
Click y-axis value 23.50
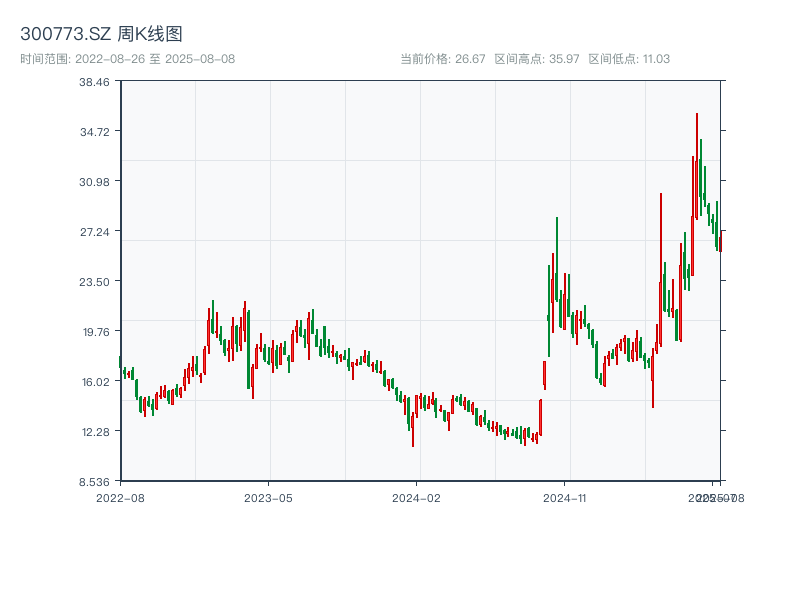tap(94, 282)
